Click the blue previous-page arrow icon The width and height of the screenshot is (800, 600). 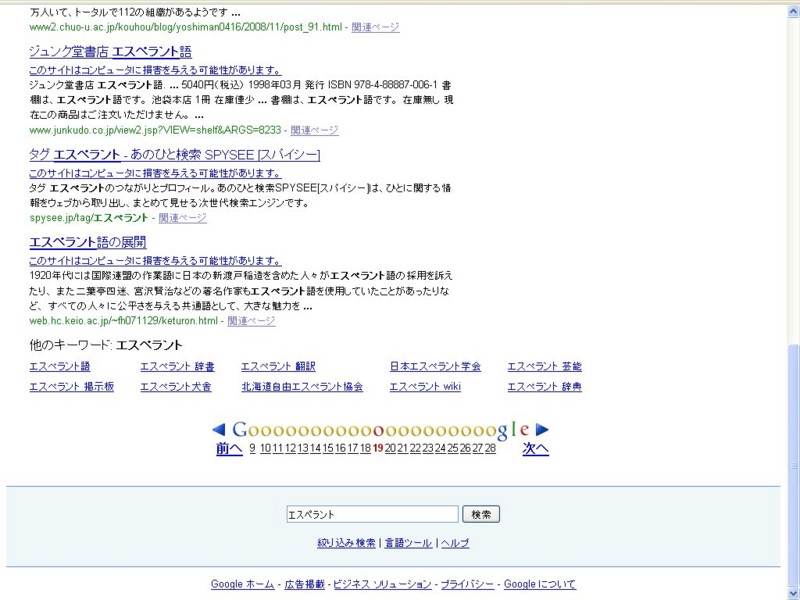[219, 430]
